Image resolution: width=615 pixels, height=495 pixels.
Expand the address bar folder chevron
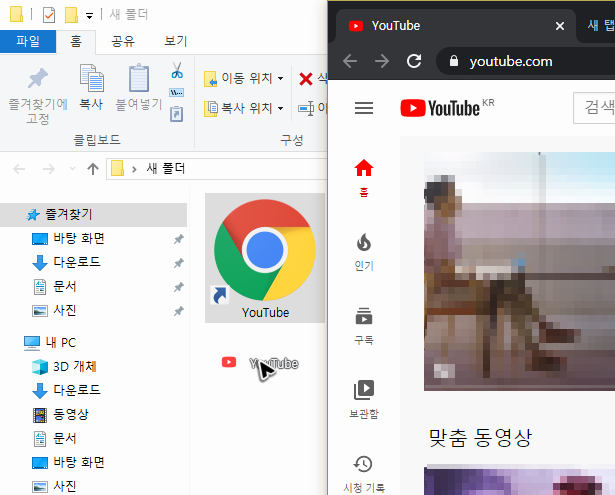134,169
